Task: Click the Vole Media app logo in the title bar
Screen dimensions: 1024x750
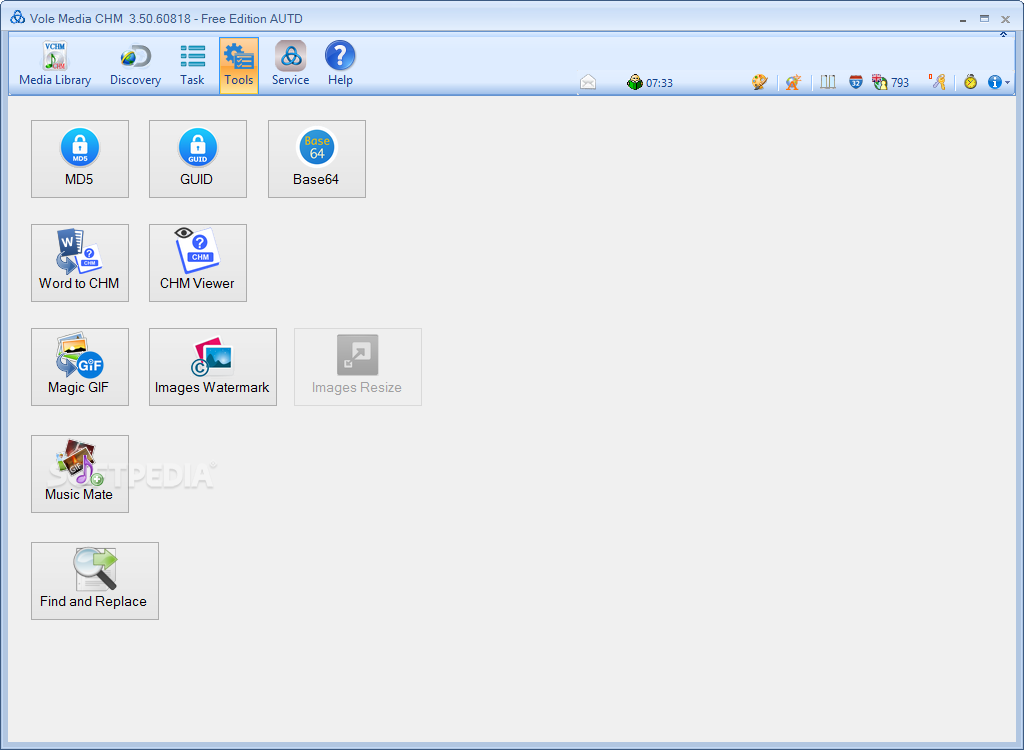Action: tap(18, 18)
